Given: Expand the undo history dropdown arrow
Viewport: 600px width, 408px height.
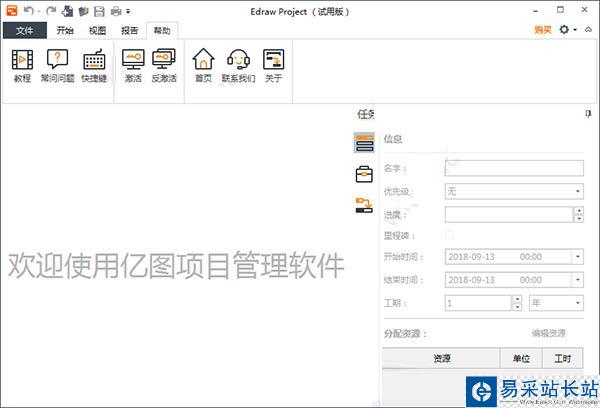Looking at the screenshot, I should tap(39, 11).
